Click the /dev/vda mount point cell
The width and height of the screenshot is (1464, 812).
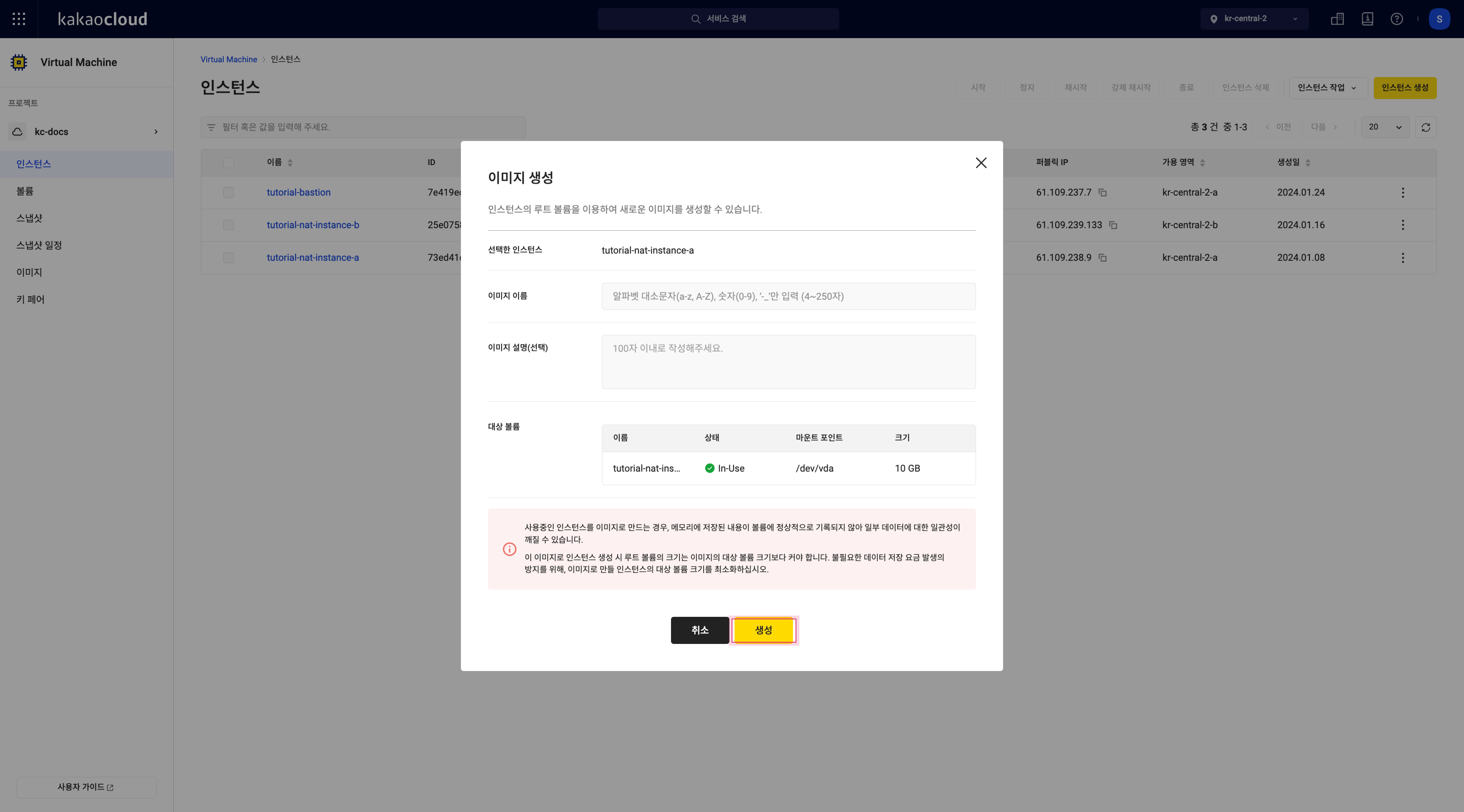(x=814, y=468)
